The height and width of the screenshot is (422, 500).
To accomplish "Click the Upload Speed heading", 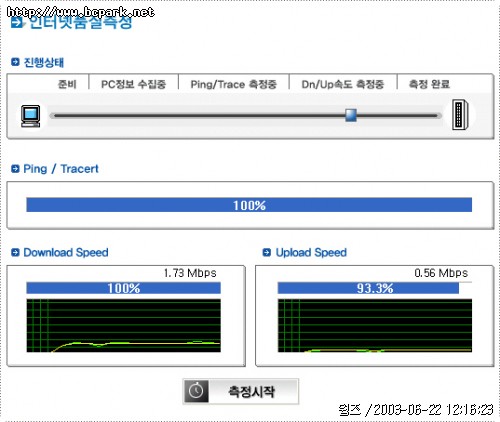I will pyautogui.click(x=311, y=252).
